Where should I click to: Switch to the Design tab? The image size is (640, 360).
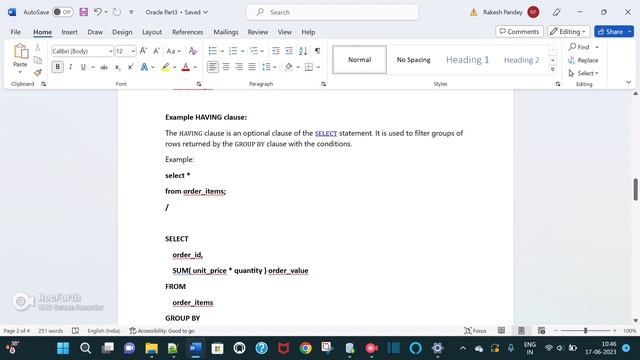(122, 32)
